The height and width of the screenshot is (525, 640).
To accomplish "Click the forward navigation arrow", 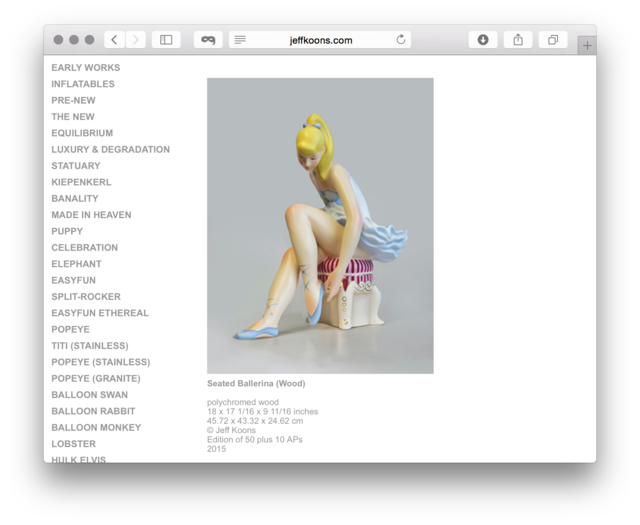I will point(136,40).
